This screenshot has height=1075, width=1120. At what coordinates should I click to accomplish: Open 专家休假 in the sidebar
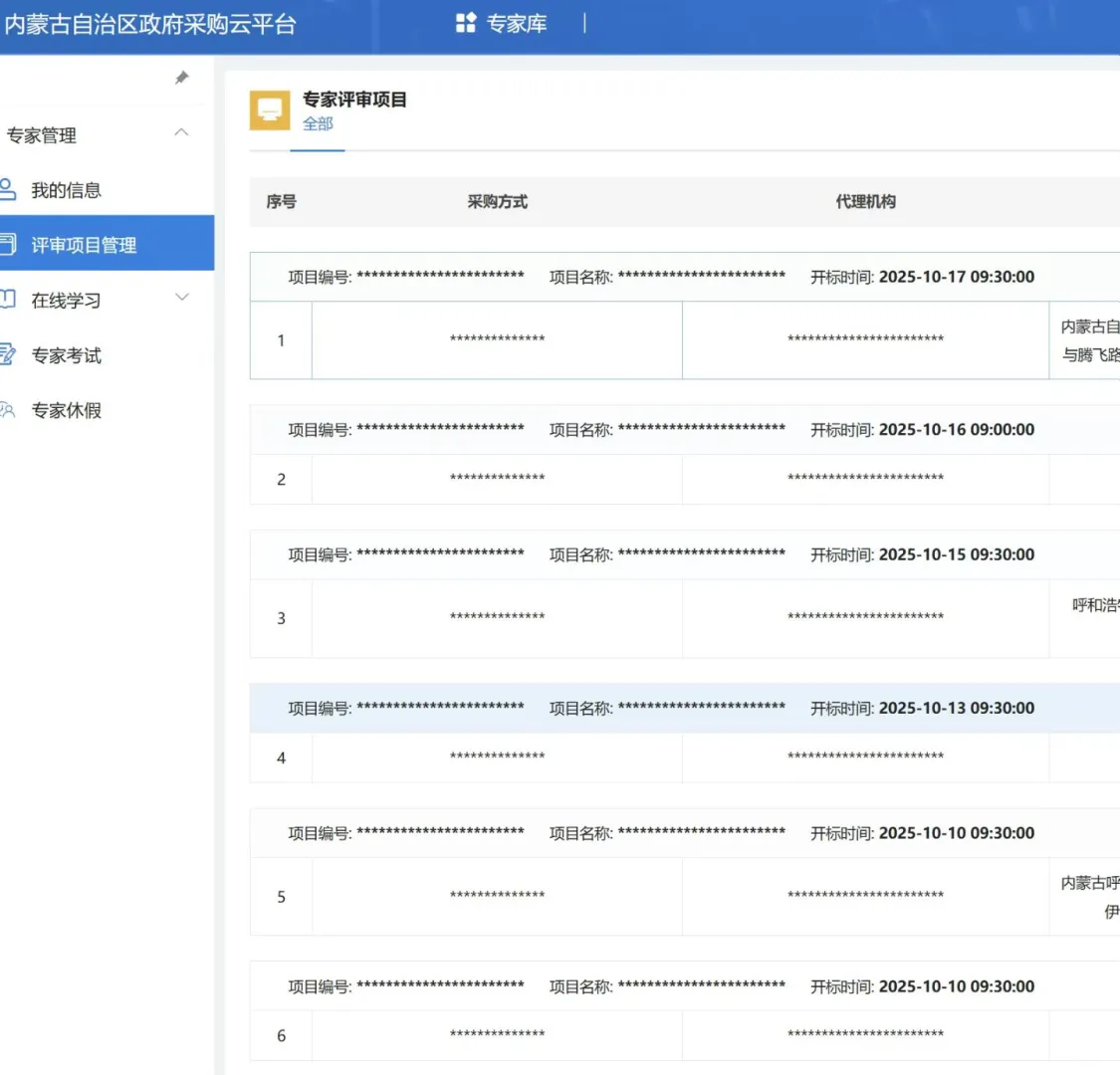tap(66, 409)
